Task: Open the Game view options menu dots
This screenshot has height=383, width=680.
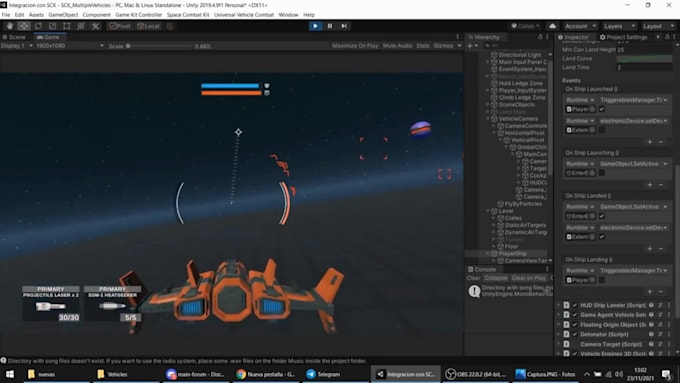Action: [x=458, y=37]
